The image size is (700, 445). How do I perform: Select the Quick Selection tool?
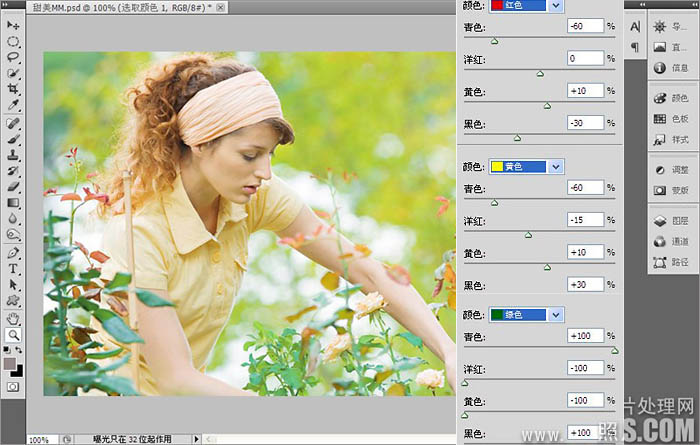(x=13, y=73)
